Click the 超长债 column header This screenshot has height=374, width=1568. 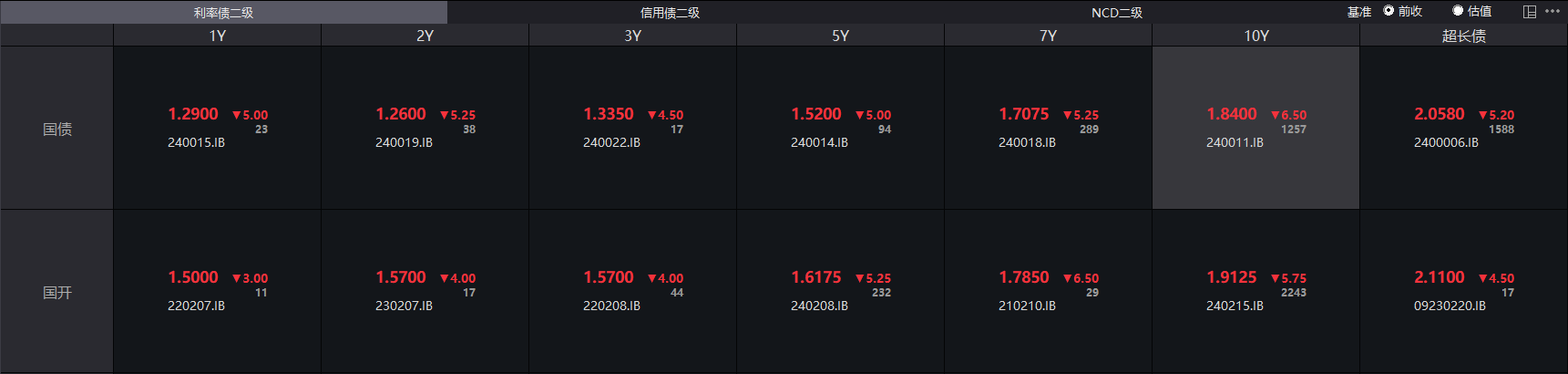coord(1463,36)
